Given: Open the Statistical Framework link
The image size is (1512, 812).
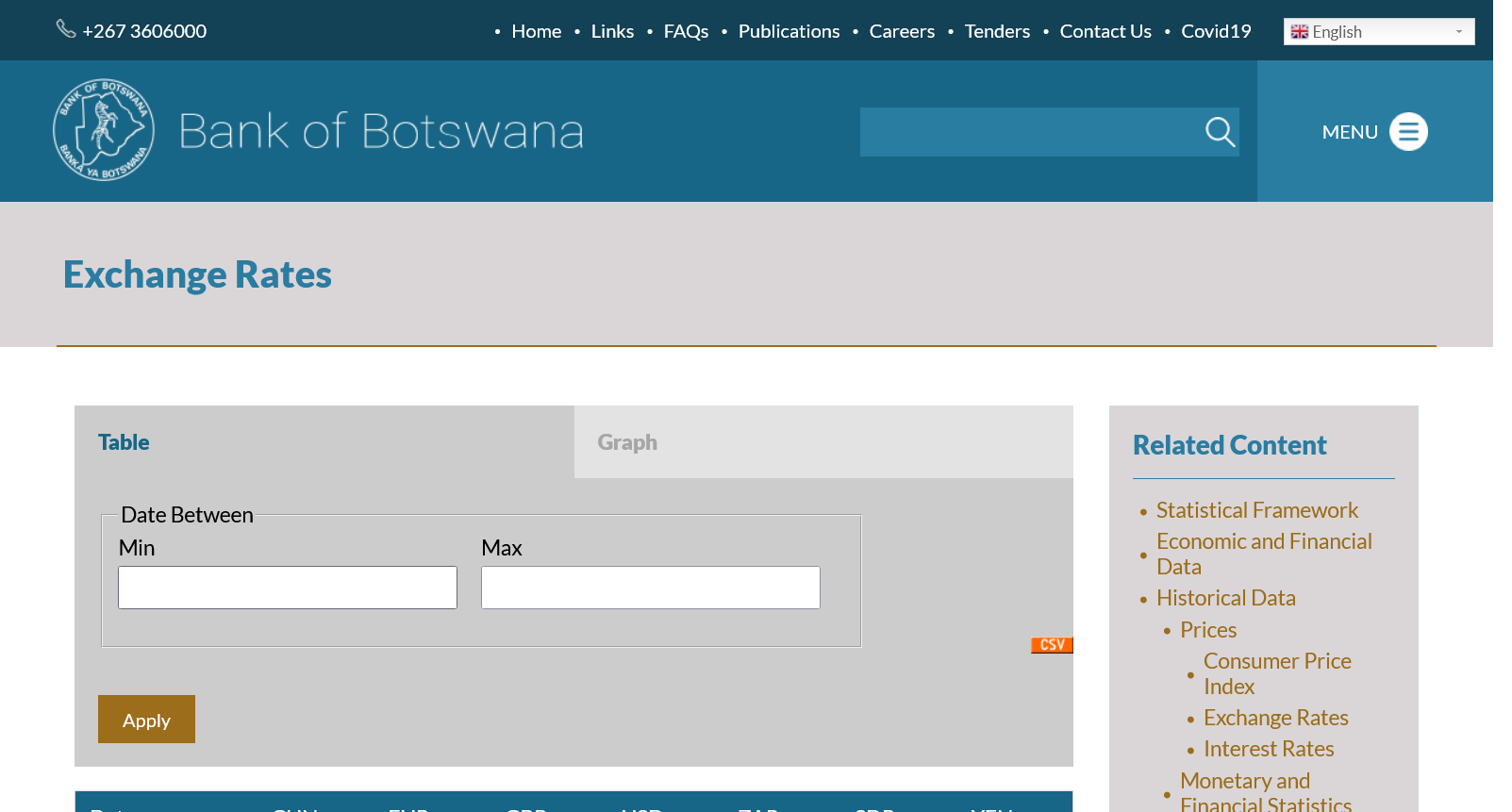Looking at the screenshot, I should tap(1256, 510).
